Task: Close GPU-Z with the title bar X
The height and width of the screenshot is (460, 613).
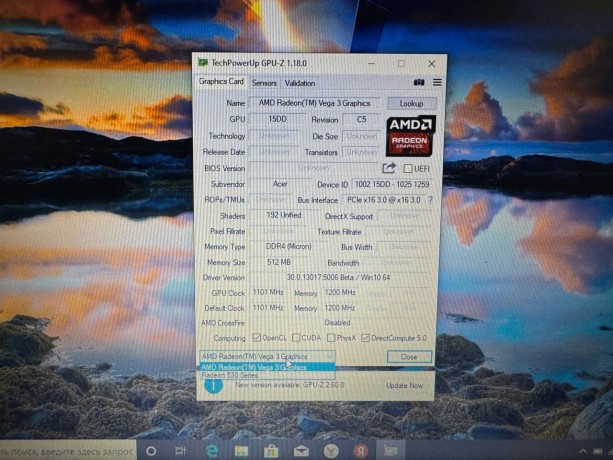Action: pos(431,64)
